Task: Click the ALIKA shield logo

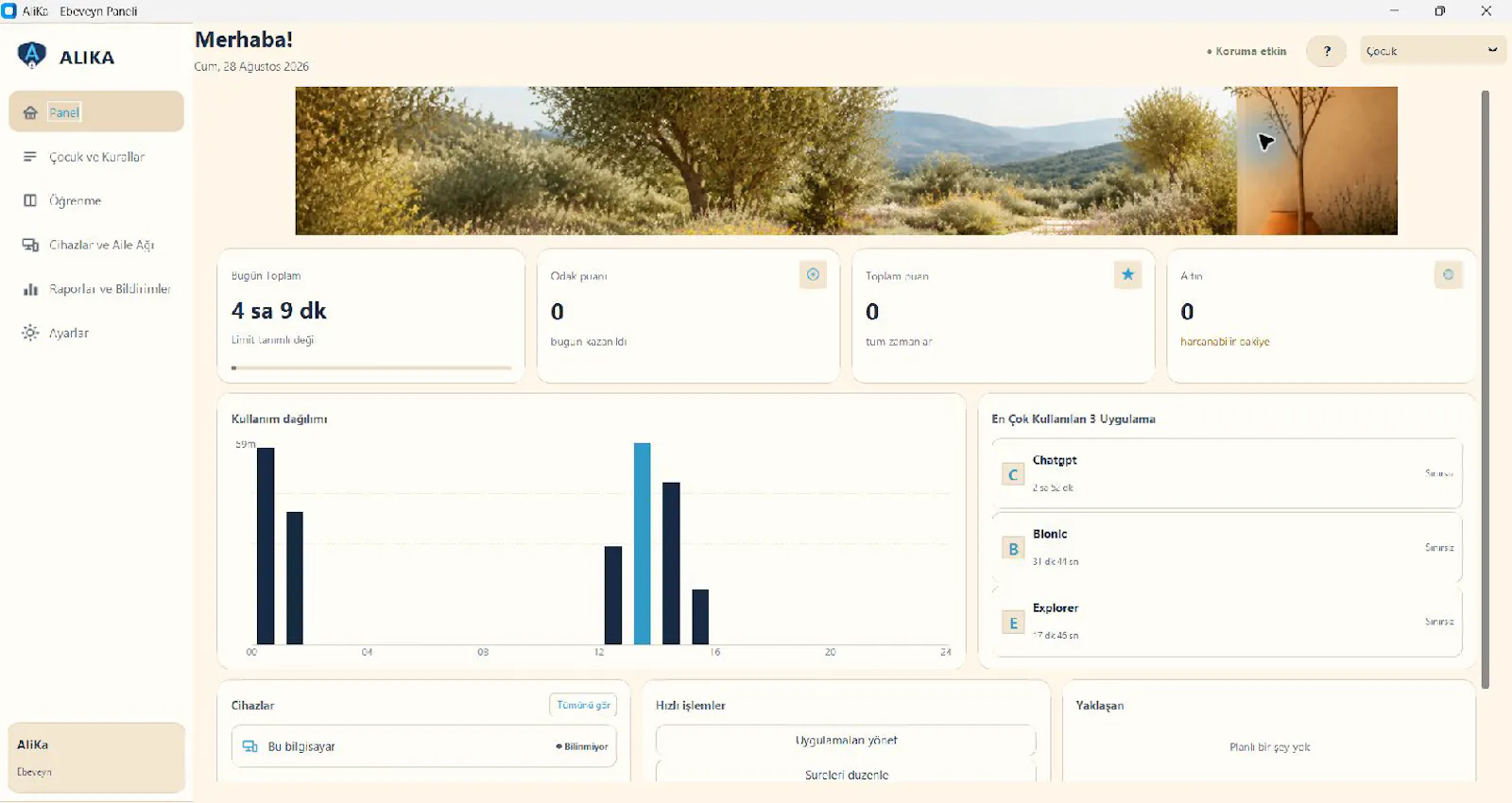Action: pos(32,56)
